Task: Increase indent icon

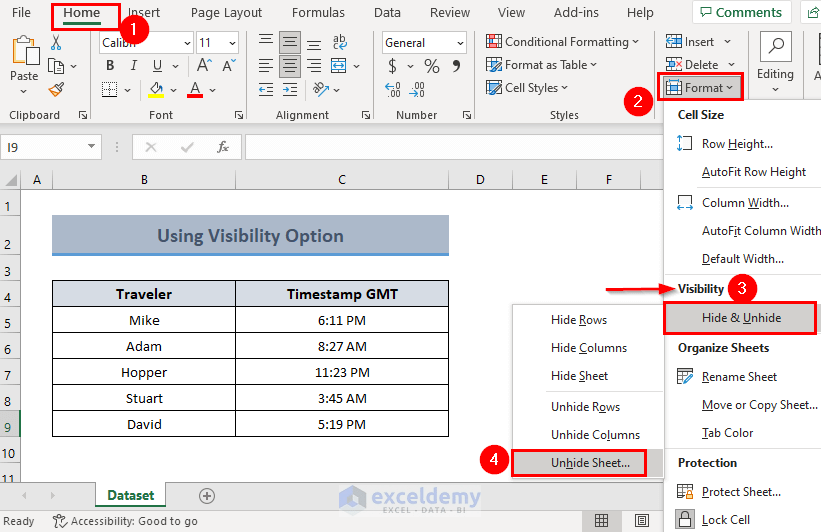Action: pos(290,90)
